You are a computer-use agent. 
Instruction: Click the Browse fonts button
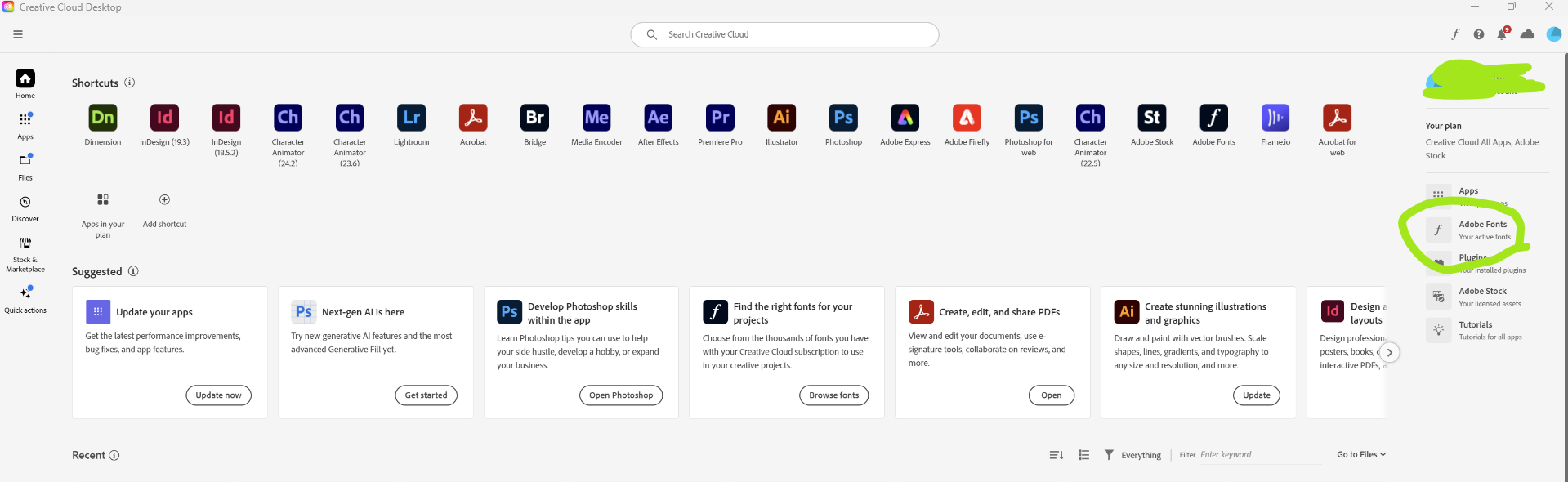834,395
